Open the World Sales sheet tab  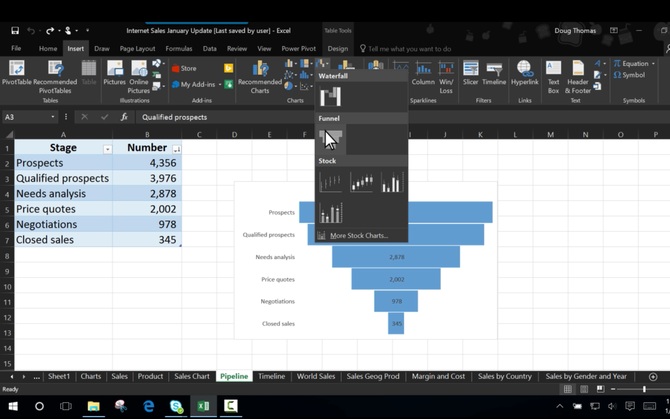(316, 376)
